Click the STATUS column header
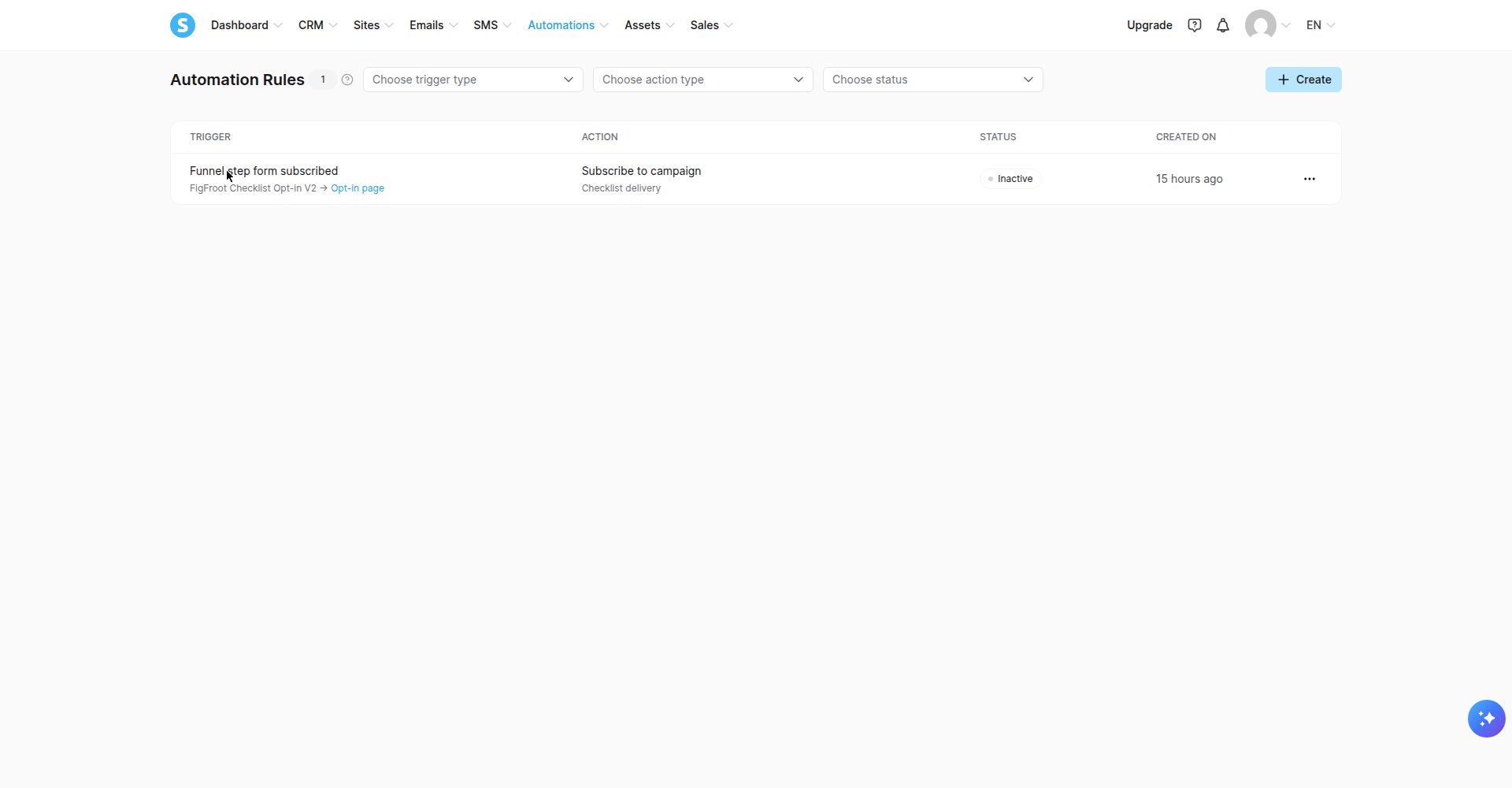Screen dimensions: 1512x788 point(998,137)
